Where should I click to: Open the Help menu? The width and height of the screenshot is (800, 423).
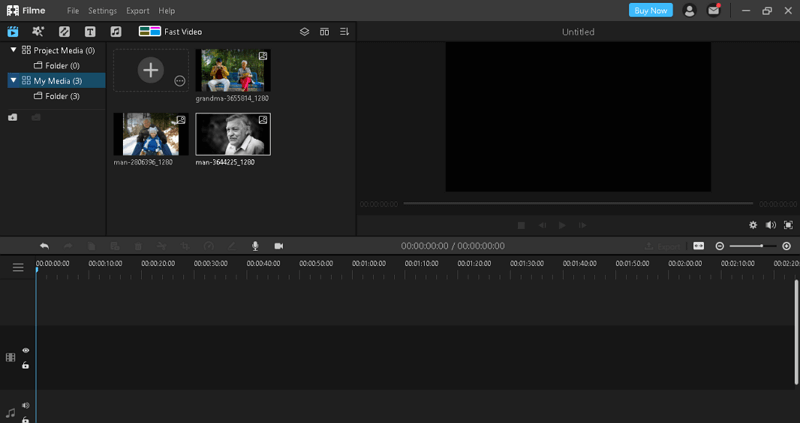point(166,10)
